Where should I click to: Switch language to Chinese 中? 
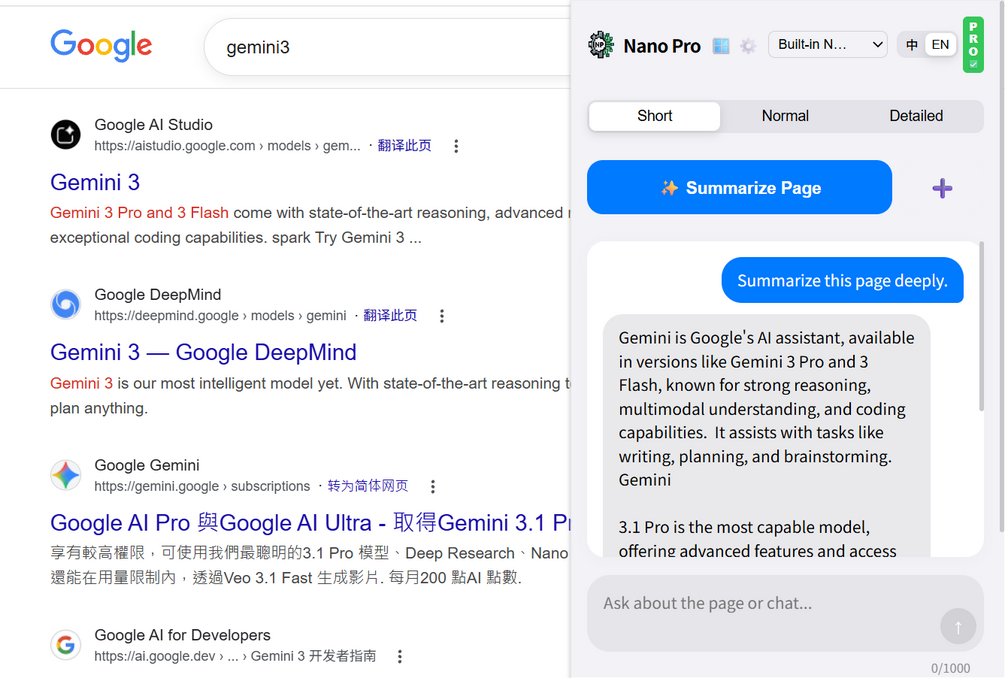pos(911,45)
